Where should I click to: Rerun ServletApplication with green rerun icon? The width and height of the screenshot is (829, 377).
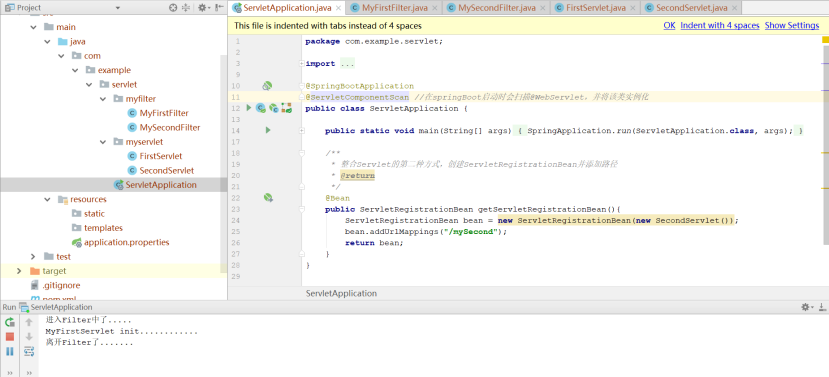click(x=10, y=322)
